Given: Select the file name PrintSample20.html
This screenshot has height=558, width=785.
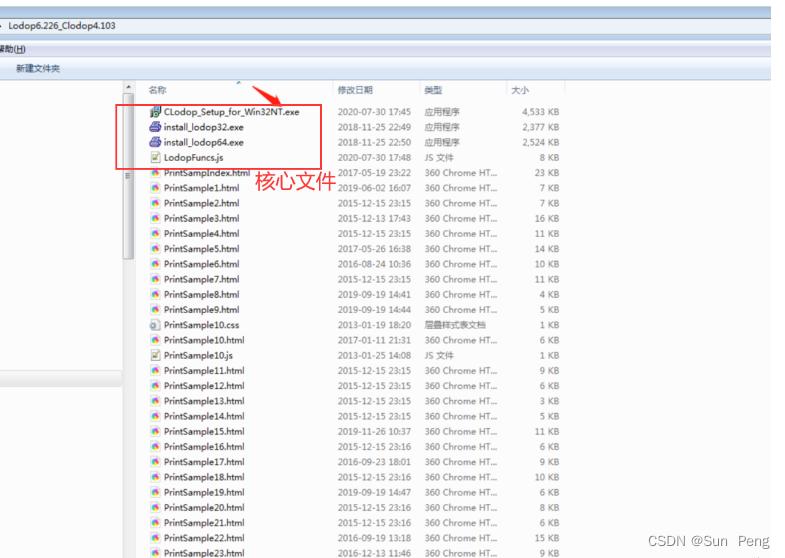Looking at the screenshot, I should 204,507.
